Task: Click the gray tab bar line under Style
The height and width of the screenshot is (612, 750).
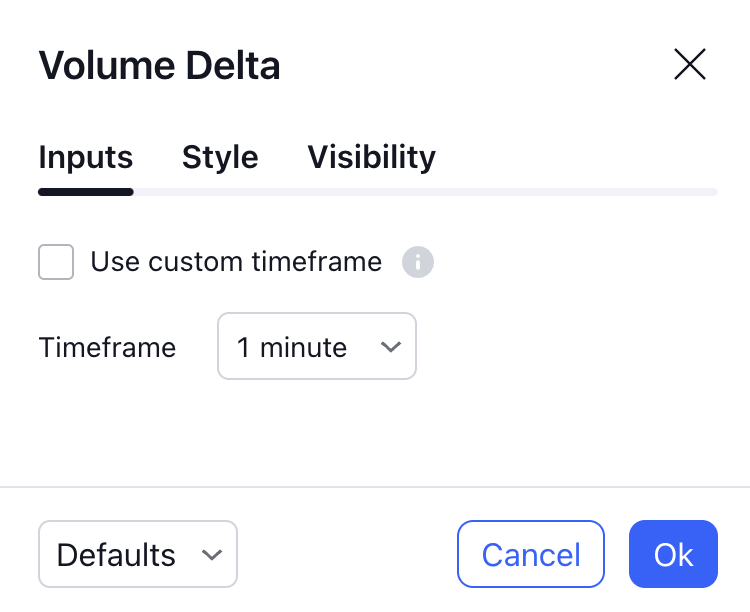Action: point(220,192)
